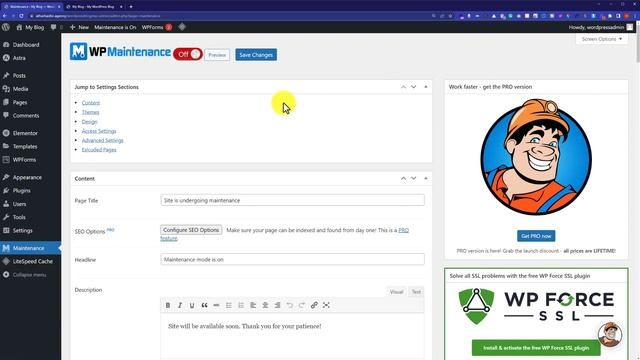Click Collapse menu in sidebar

point(30,275)
